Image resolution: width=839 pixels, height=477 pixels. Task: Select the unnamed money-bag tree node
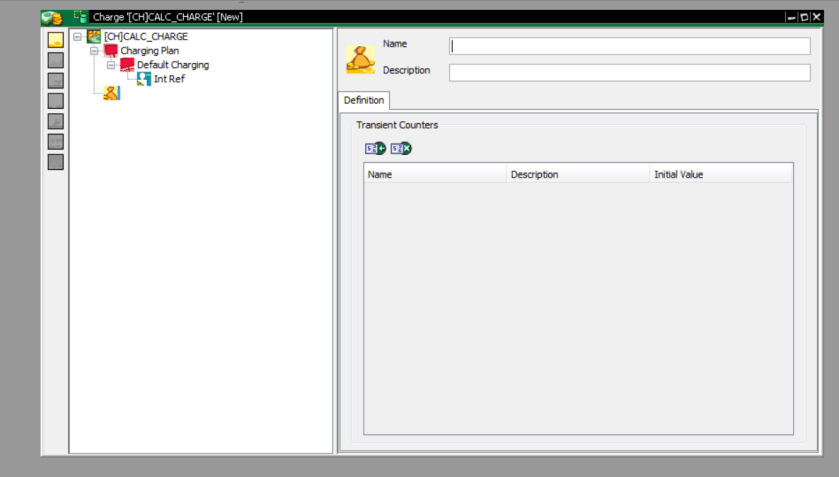click(111, 93)
